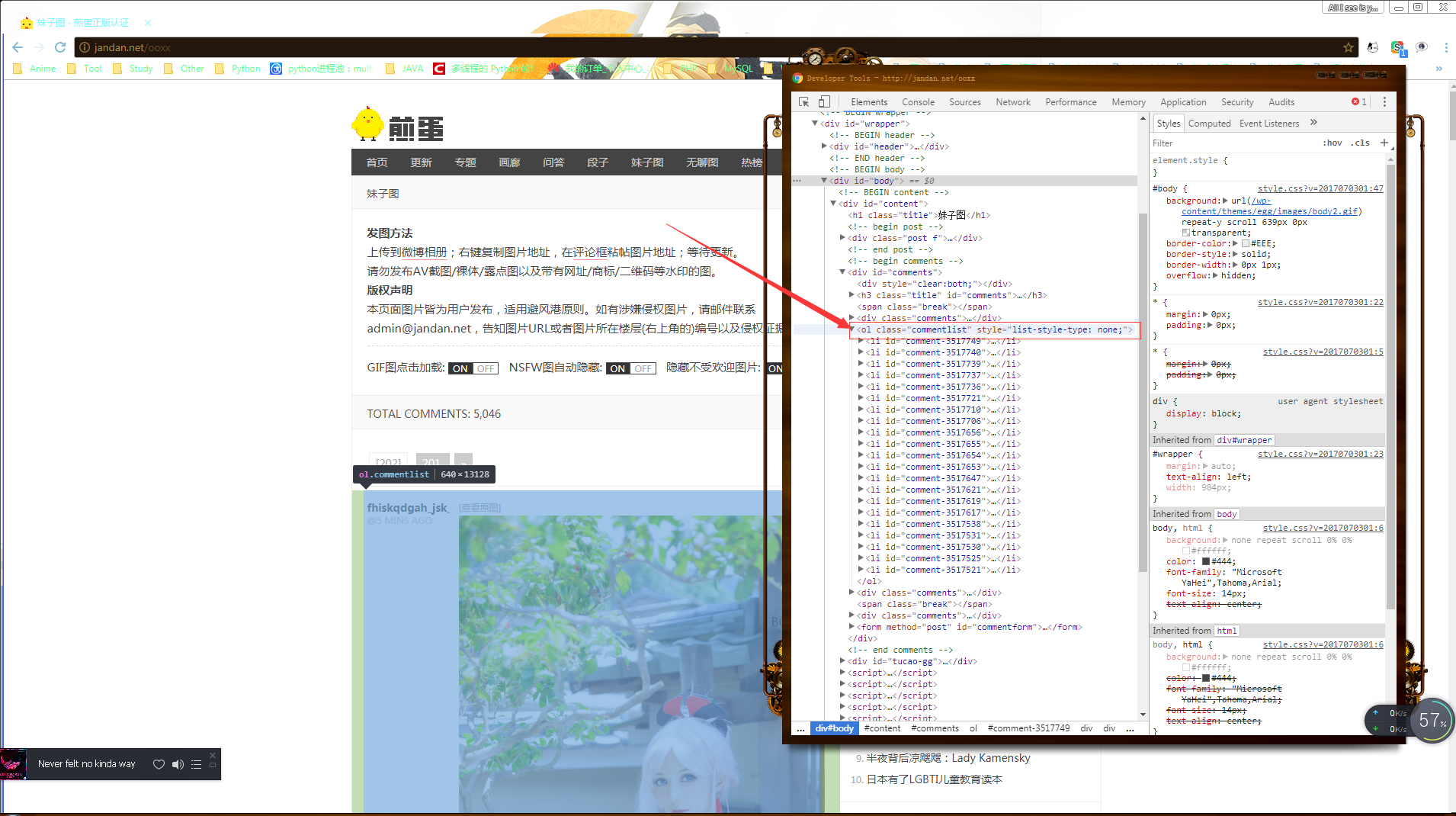The image size is (1456, 816).
Task: Open the Anime bookmark folder
Action: [x=35, y=69]
